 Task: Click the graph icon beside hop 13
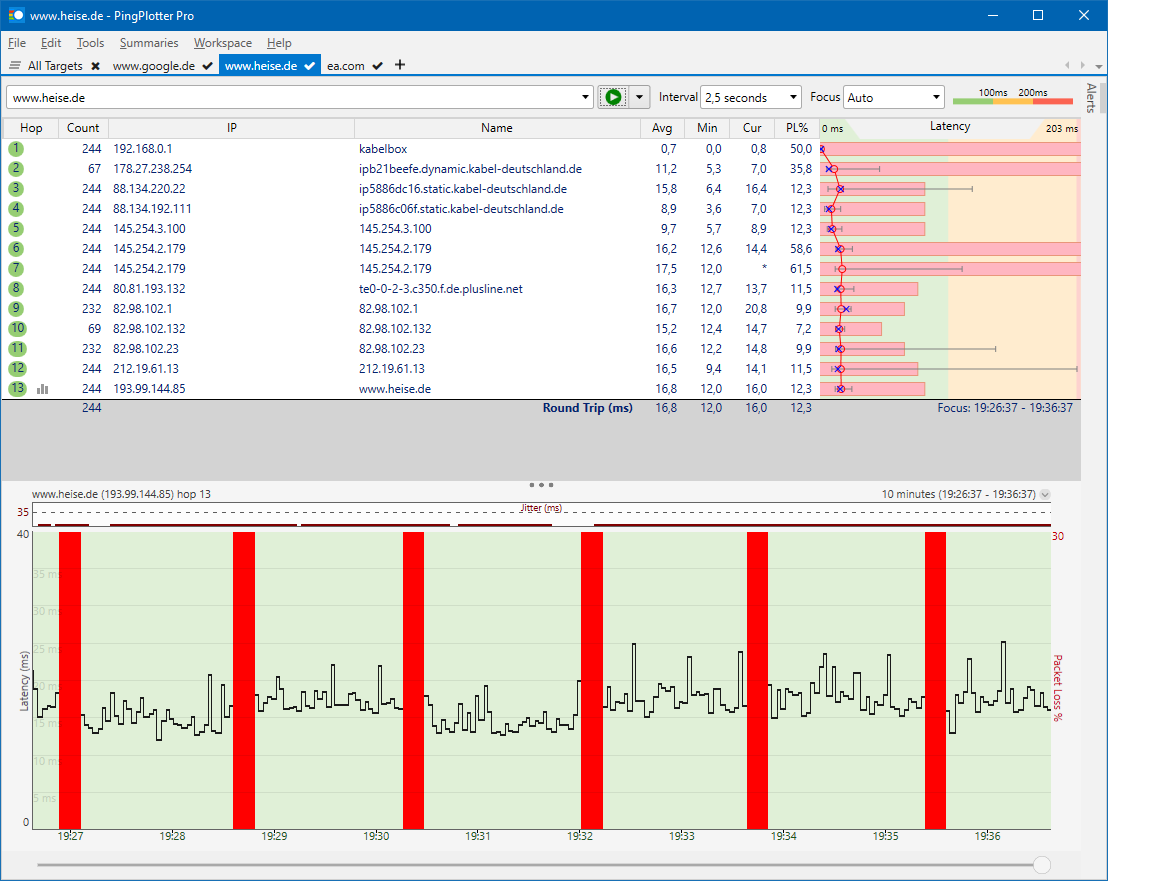coord(43,389)
